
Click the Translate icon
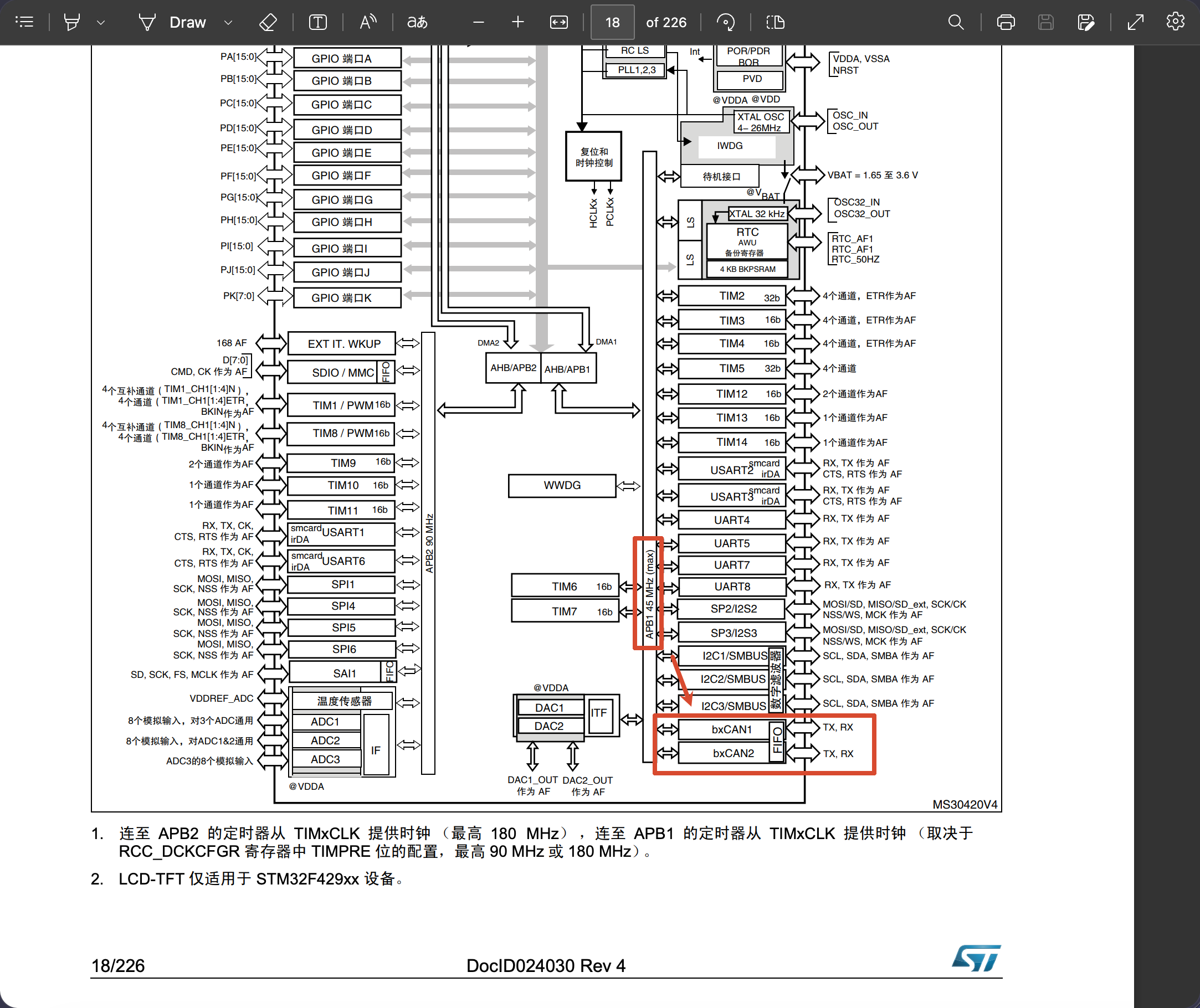pos(417,22)
